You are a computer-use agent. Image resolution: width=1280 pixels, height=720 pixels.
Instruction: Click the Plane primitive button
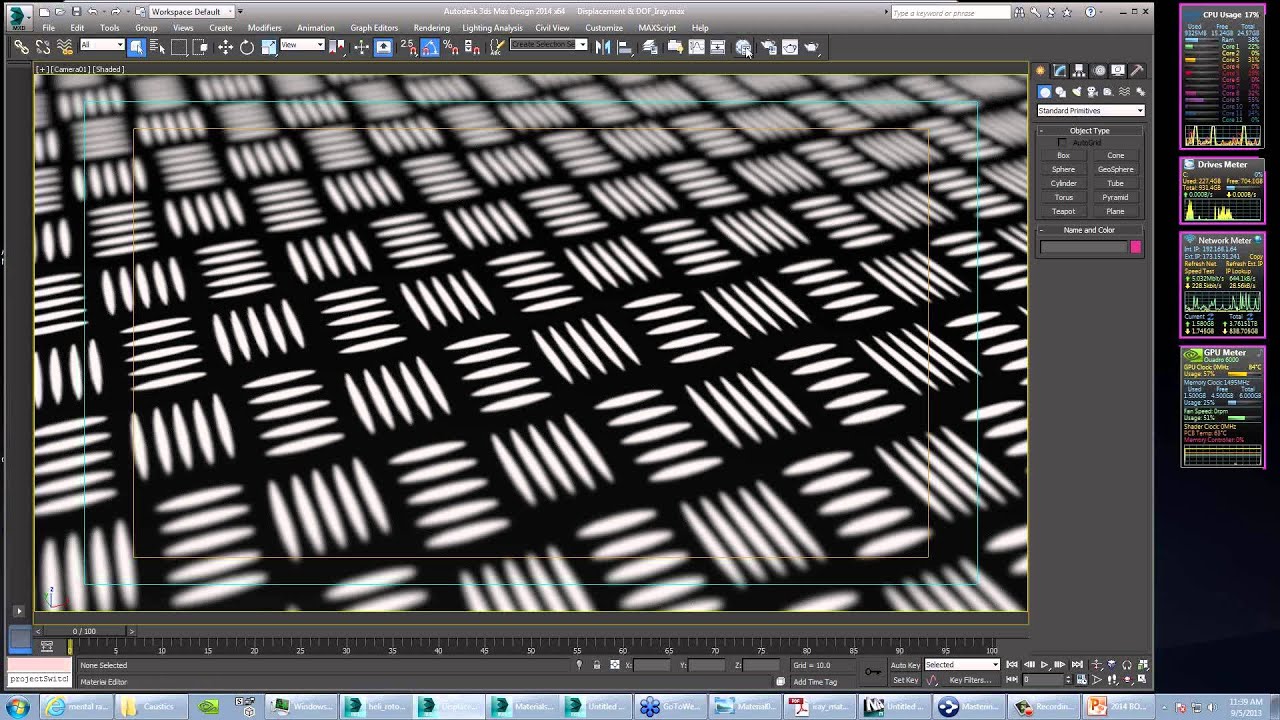[1116, 211]
